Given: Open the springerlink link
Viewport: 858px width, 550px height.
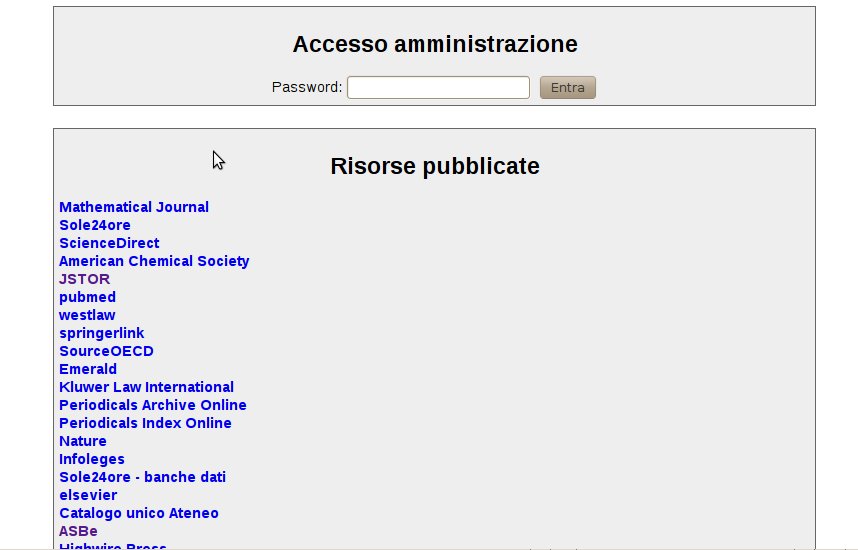Looking at the screenshot, I should pos(102,333).
